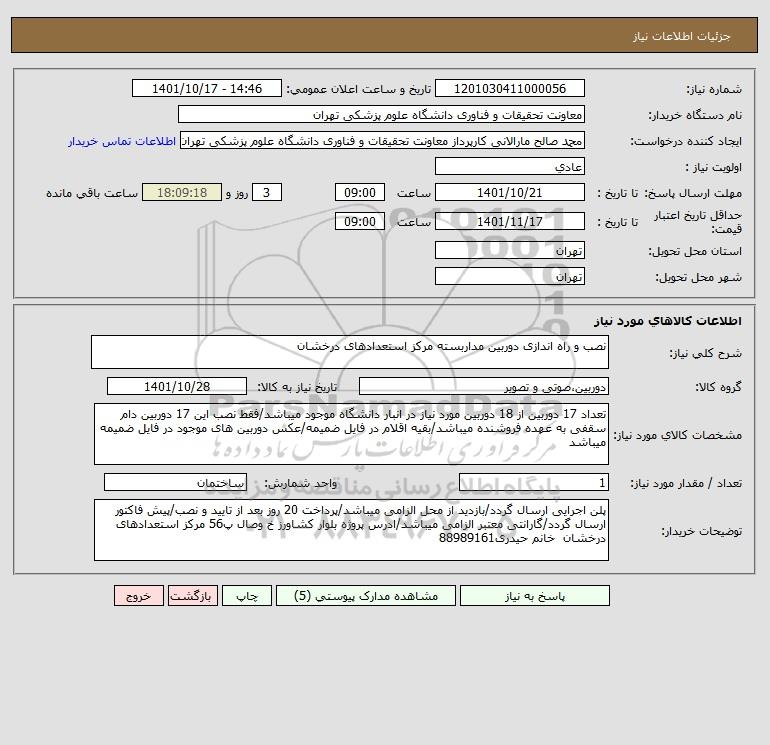
Task: Click the 'ساعت باقی مانده' text
Action: coord(92,193)
